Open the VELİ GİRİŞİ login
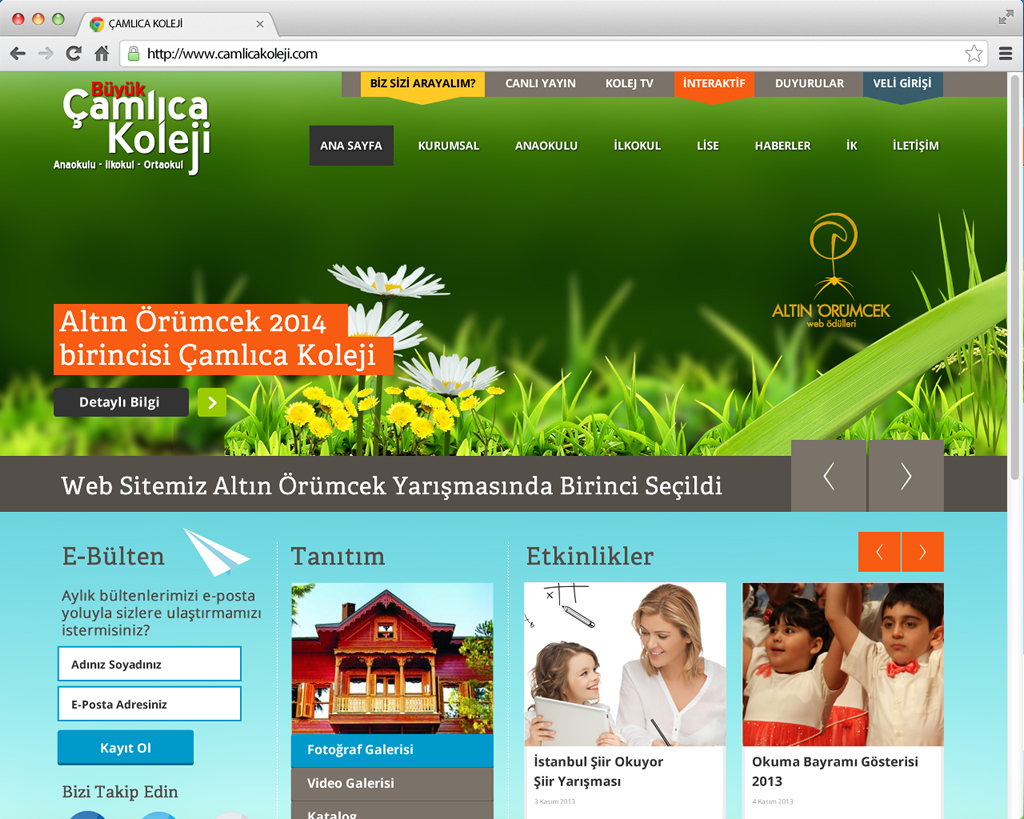The height and width of the screenshot is (819, 1024). pos(903,84)
